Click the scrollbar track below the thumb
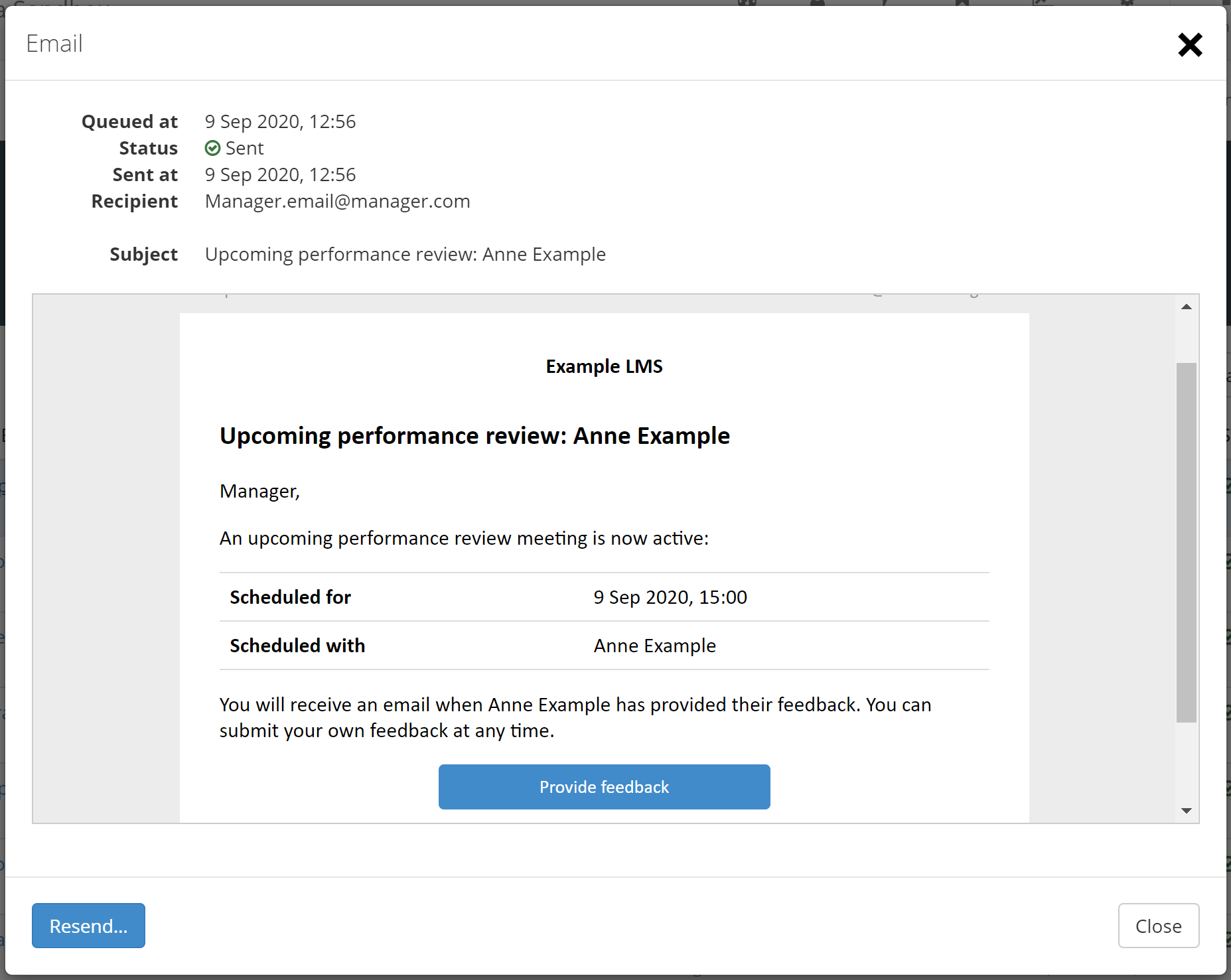Viewport: 1231px width, 980px height. point(1187,763)
